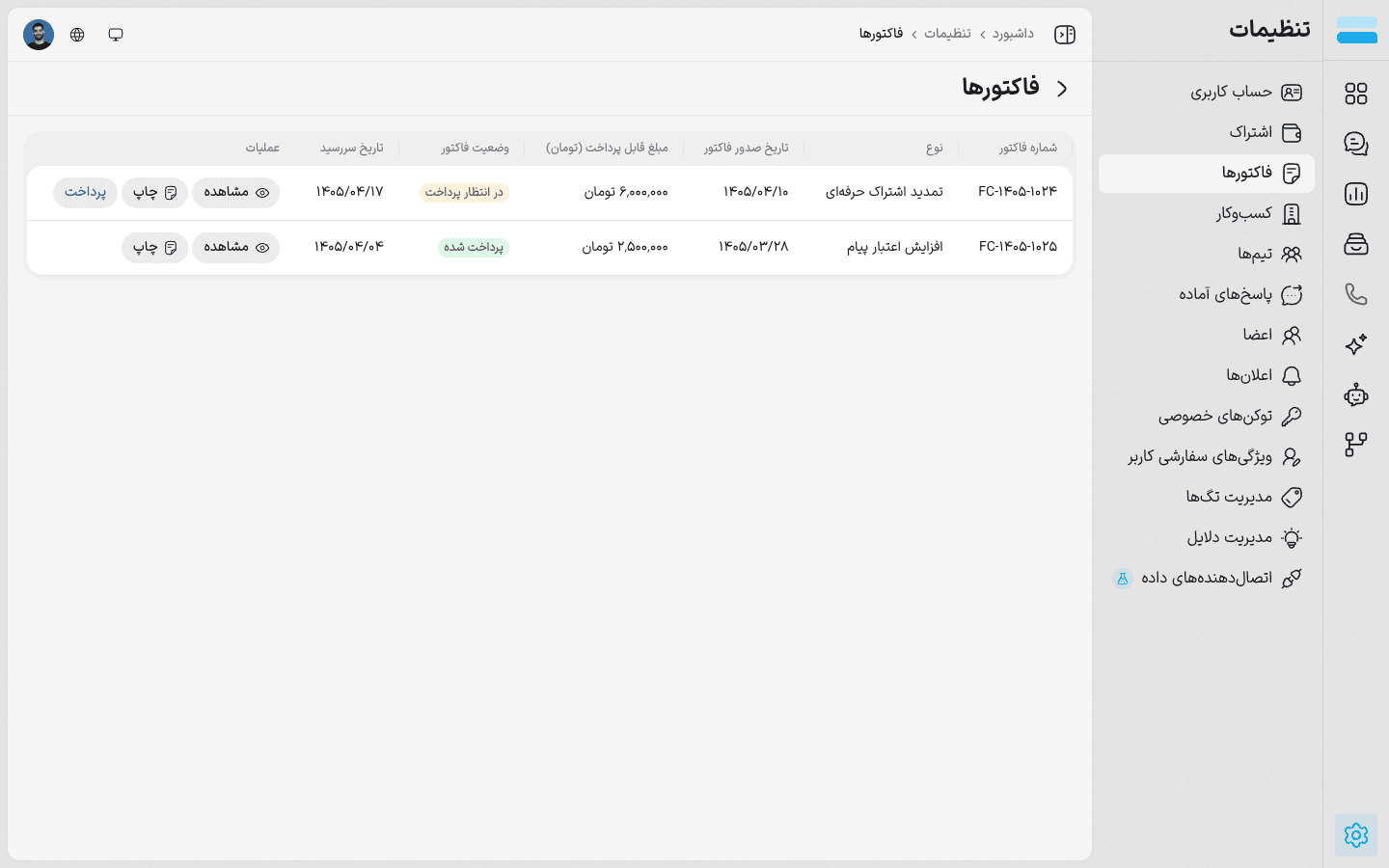Open the reports bar chart icon
This screenshot has width=1389, height=868.
(x=1356, y=194)
